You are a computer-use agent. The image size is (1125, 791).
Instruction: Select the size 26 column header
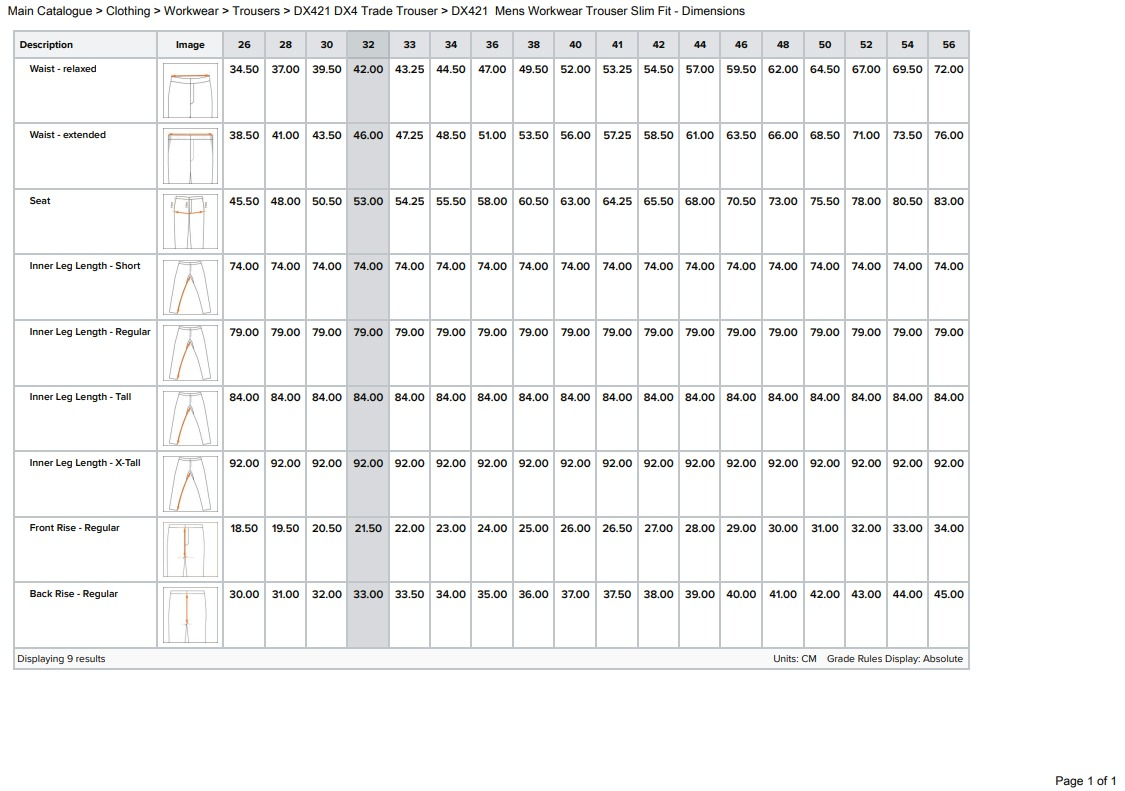pos(244,45)
